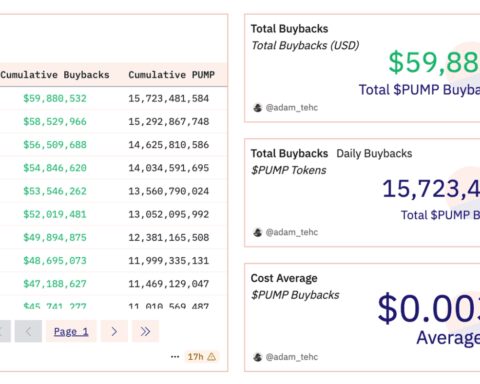480x384 pixels.
Task: Click the Cost Average card title
Action: (x=284, y=278)
